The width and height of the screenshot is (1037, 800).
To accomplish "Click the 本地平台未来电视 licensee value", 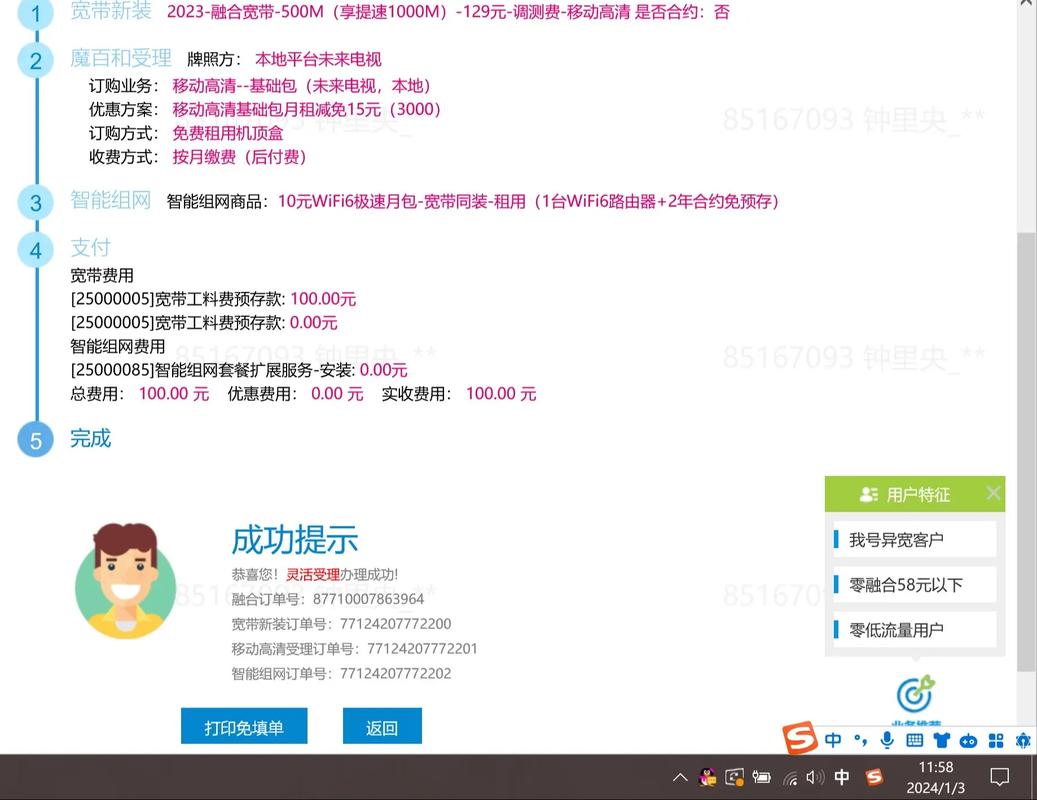I will [x=318, y=60].
